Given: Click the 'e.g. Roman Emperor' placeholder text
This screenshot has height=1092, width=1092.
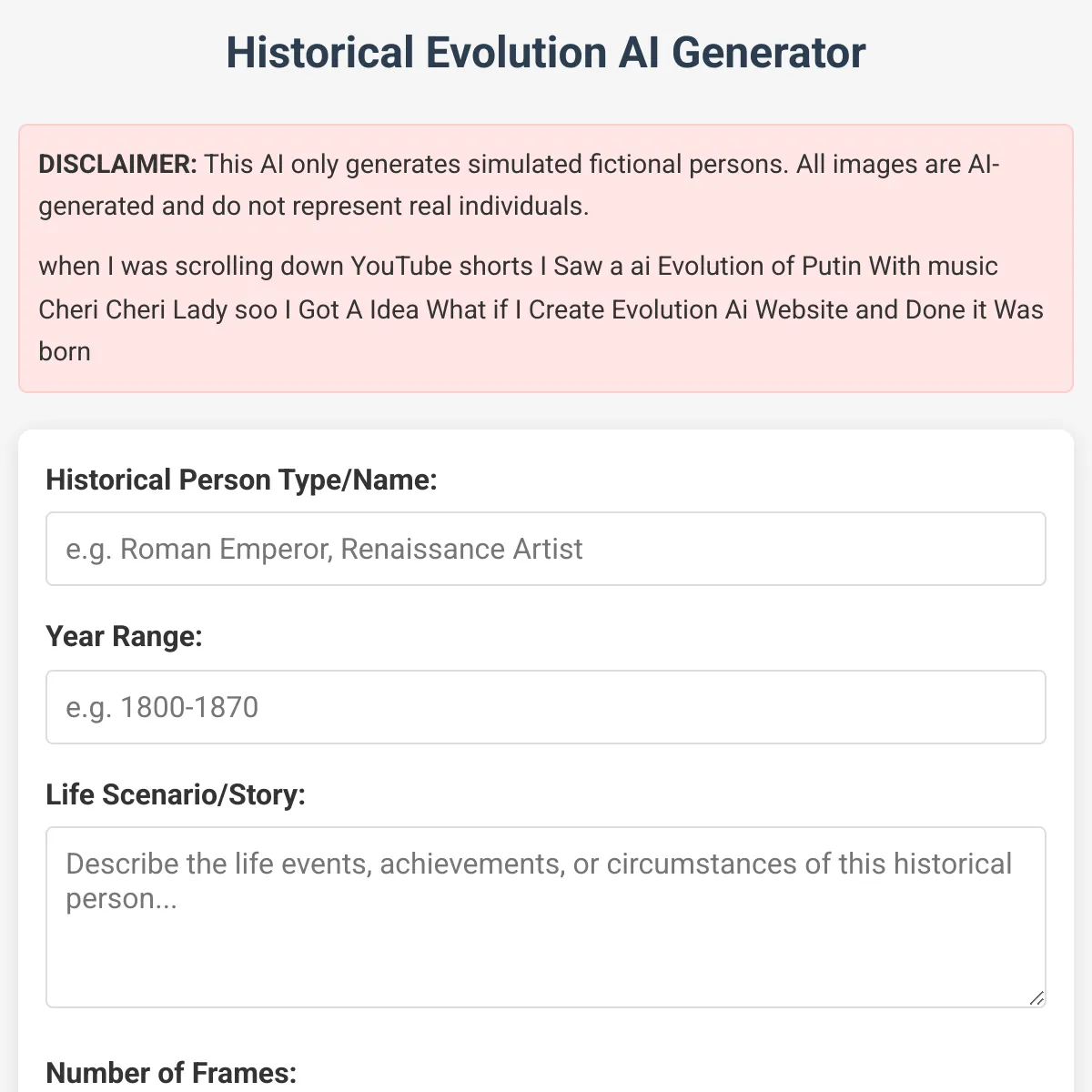Looking at the screenshot, I should point(324,549).
